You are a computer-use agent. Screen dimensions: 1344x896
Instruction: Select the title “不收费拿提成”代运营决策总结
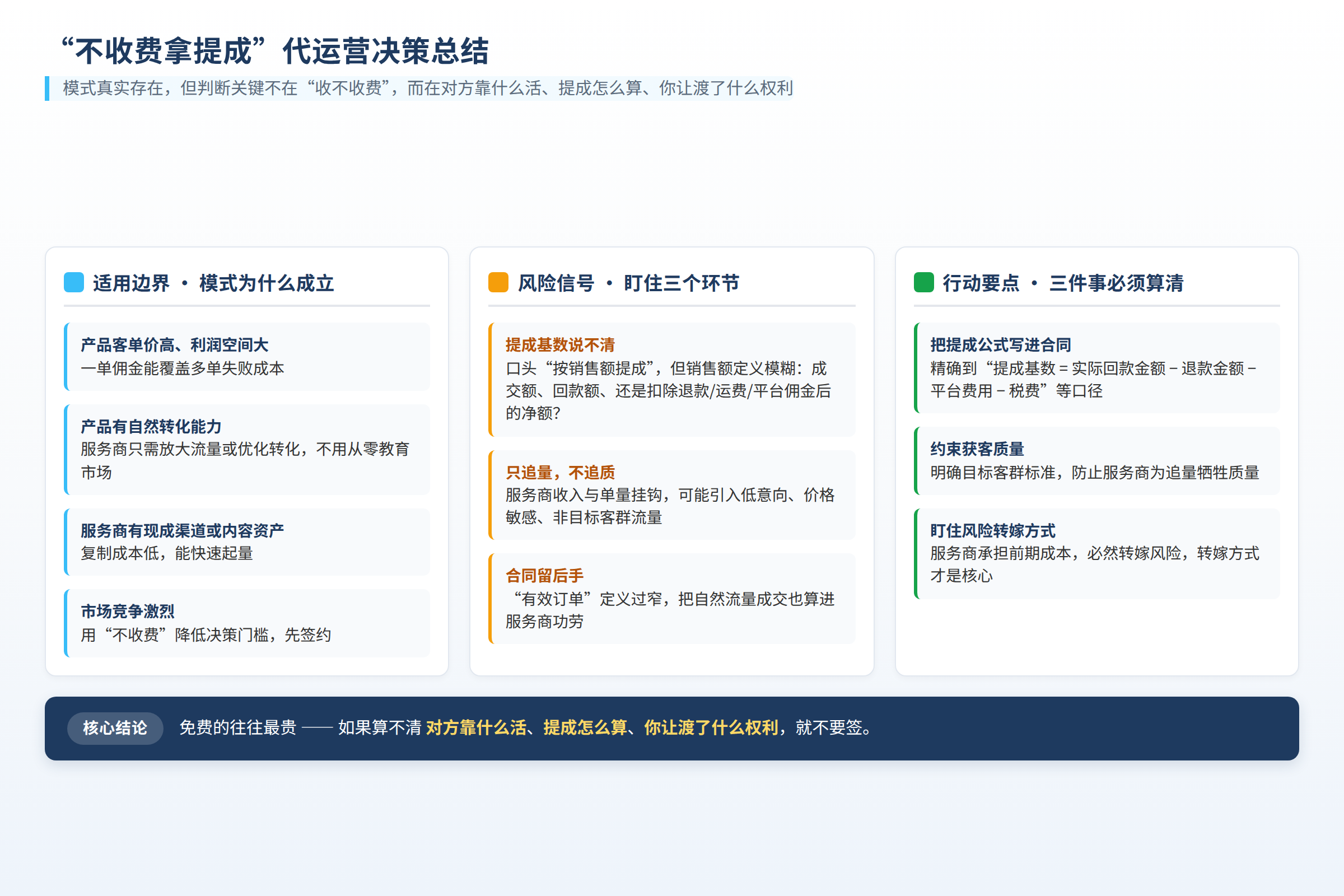(274, 51)
